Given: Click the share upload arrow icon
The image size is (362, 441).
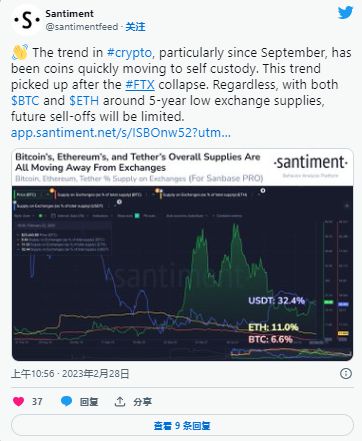Looking at the screenshot, I should tap(120, 402).
